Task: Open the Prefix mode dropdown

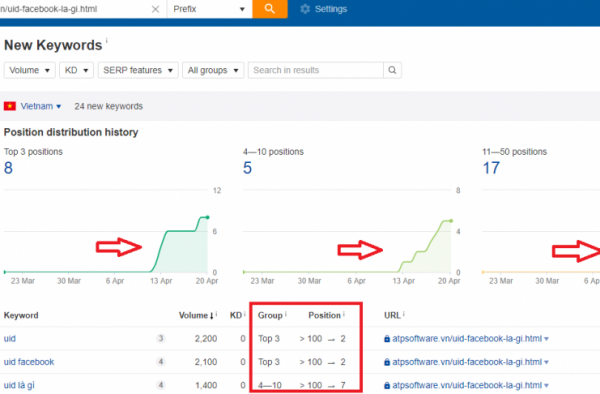Action: click(209, 9)
